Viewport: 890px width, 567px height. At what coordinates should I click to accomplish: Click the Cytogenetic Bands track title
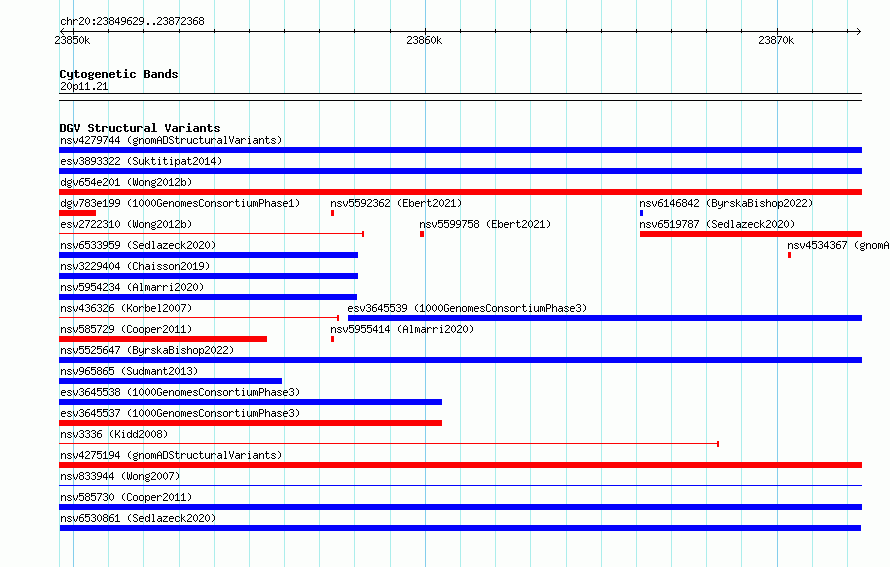(x=119, y=74)
